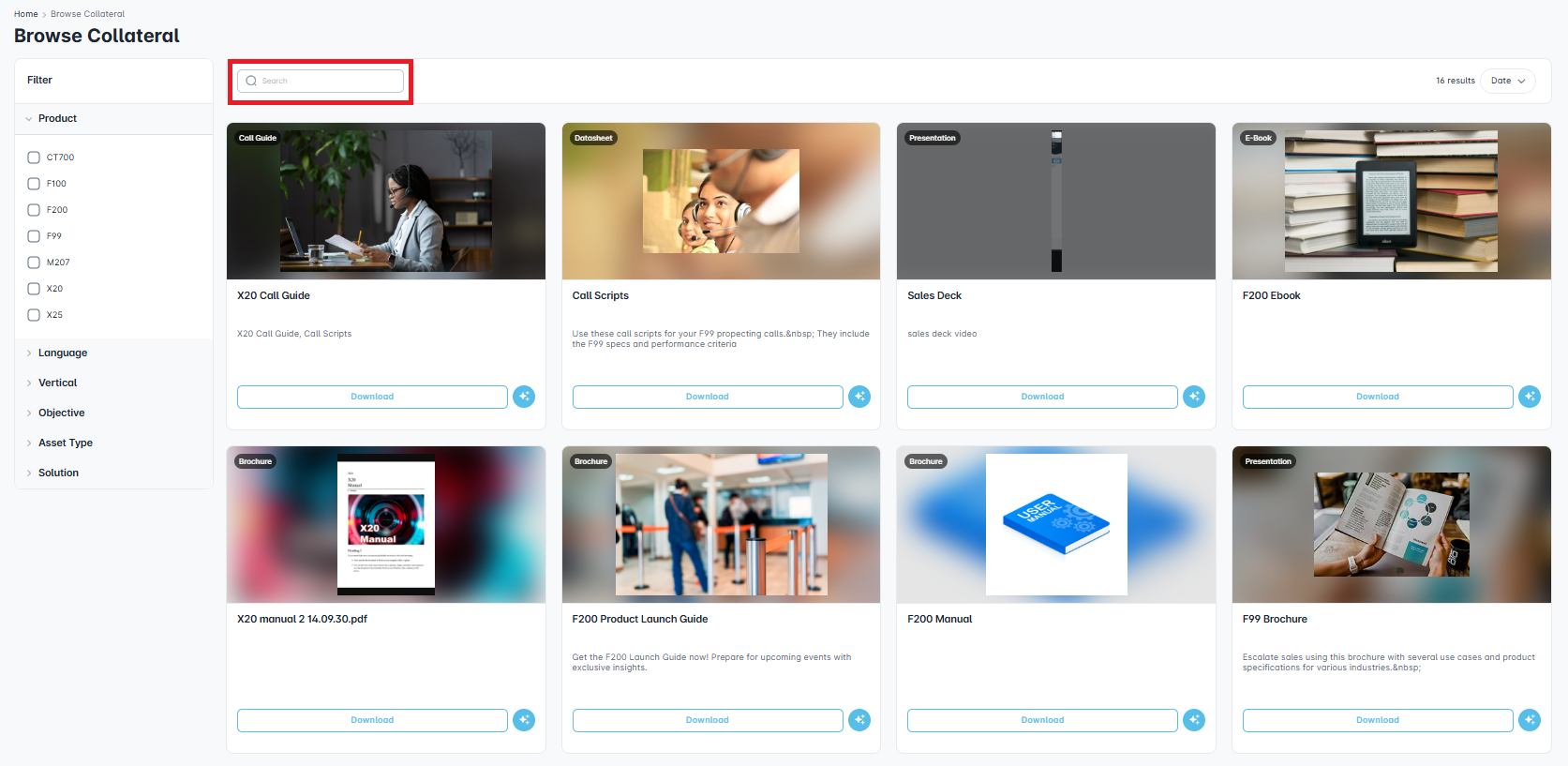The width and height of the screenshot is (1568, 766).
Task: Check the CT700 product filter
Action: pos(34,158)
